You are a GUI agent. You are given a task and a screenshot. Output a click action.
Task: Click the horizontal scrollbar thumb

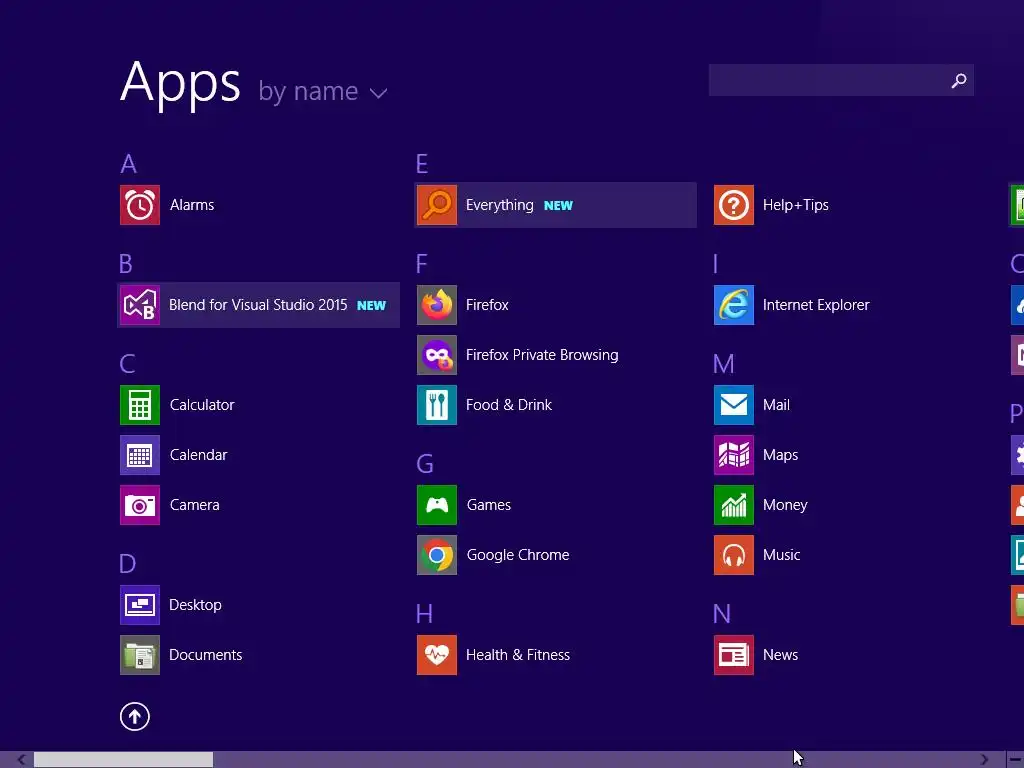(123, 760)
